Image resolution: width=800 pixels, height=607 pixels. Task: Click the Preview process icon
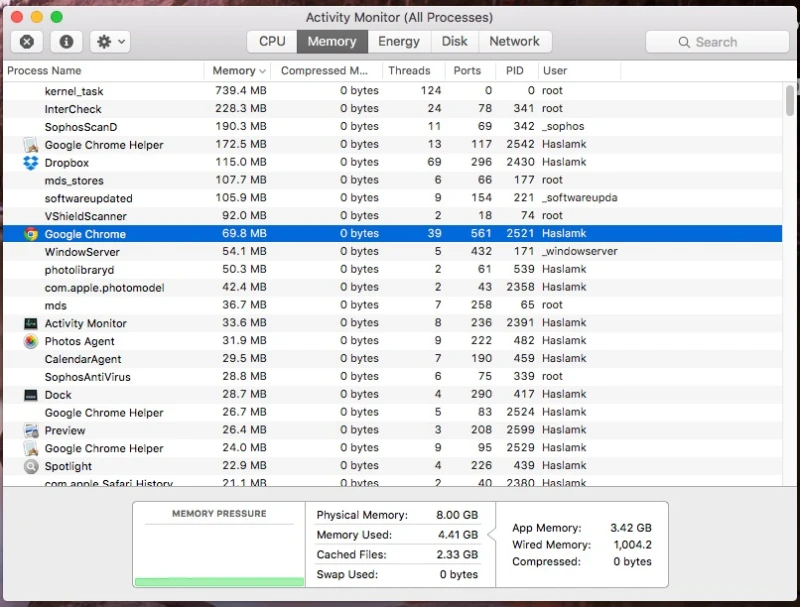(31, 431)
